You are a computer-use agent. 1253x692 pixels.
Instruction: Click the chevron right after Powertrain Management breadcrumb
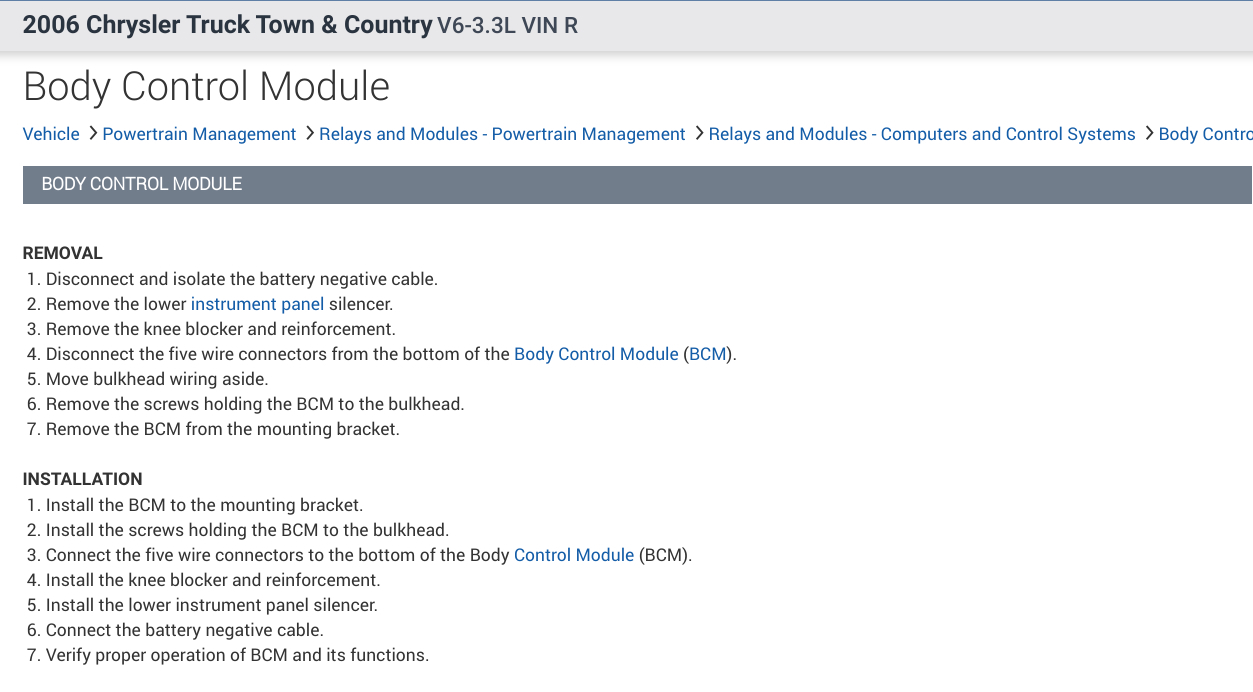click(309, 133)
